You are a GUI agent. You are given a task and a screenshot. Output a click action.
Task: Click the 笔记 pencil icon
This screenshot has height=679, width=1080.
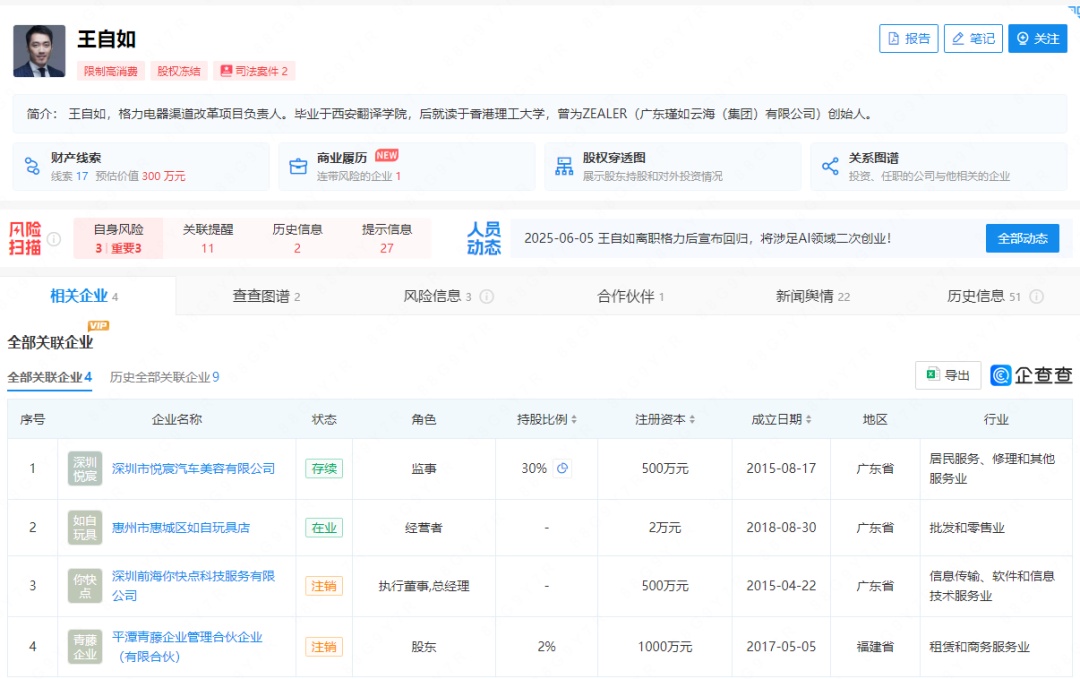tap(957, 38)
